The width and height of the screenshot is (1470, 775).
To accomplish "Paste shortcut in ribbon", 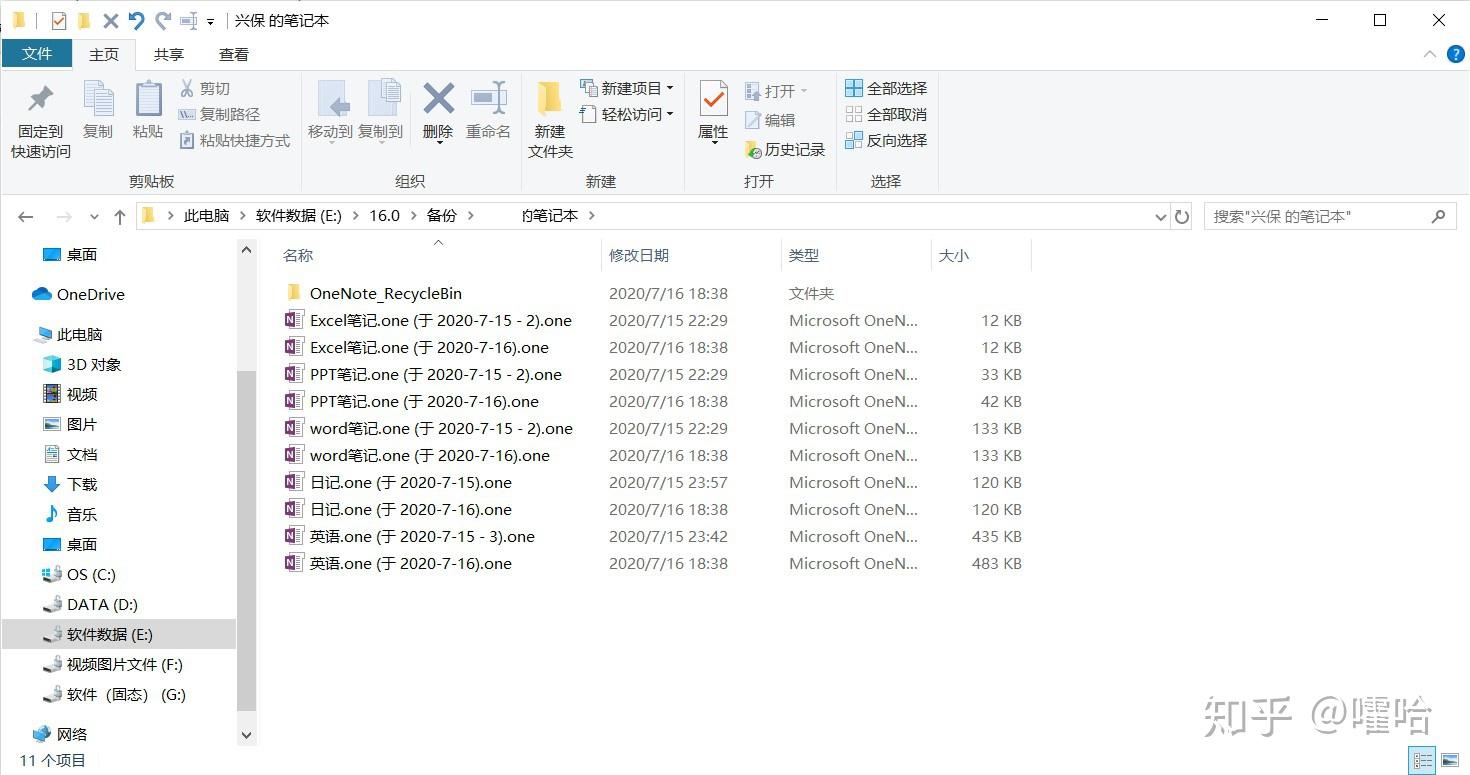I will [234, 141].
